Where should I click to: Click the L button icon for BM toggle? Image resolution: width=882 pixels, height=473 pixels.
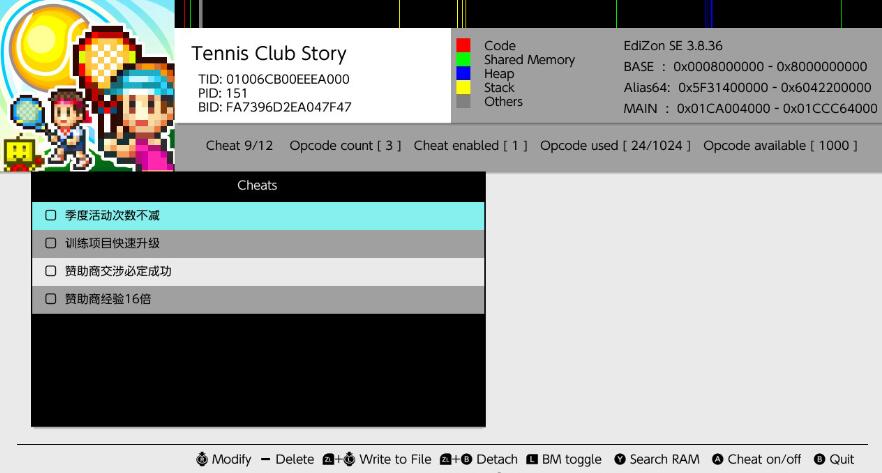point(532,459)
